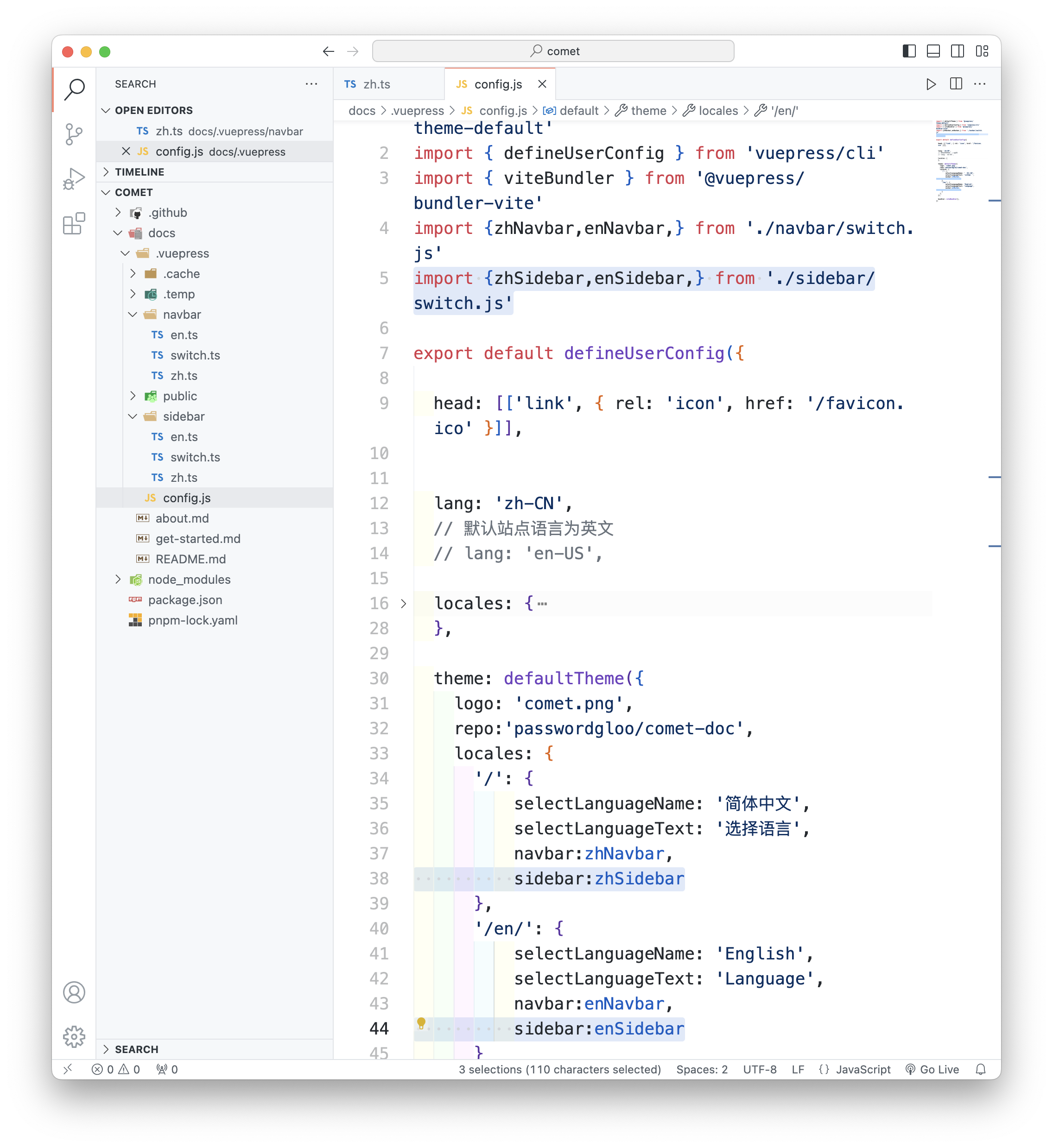Close the config.js tab
This screenshot has width=1053, height=1148.
[x=542, y=84]
